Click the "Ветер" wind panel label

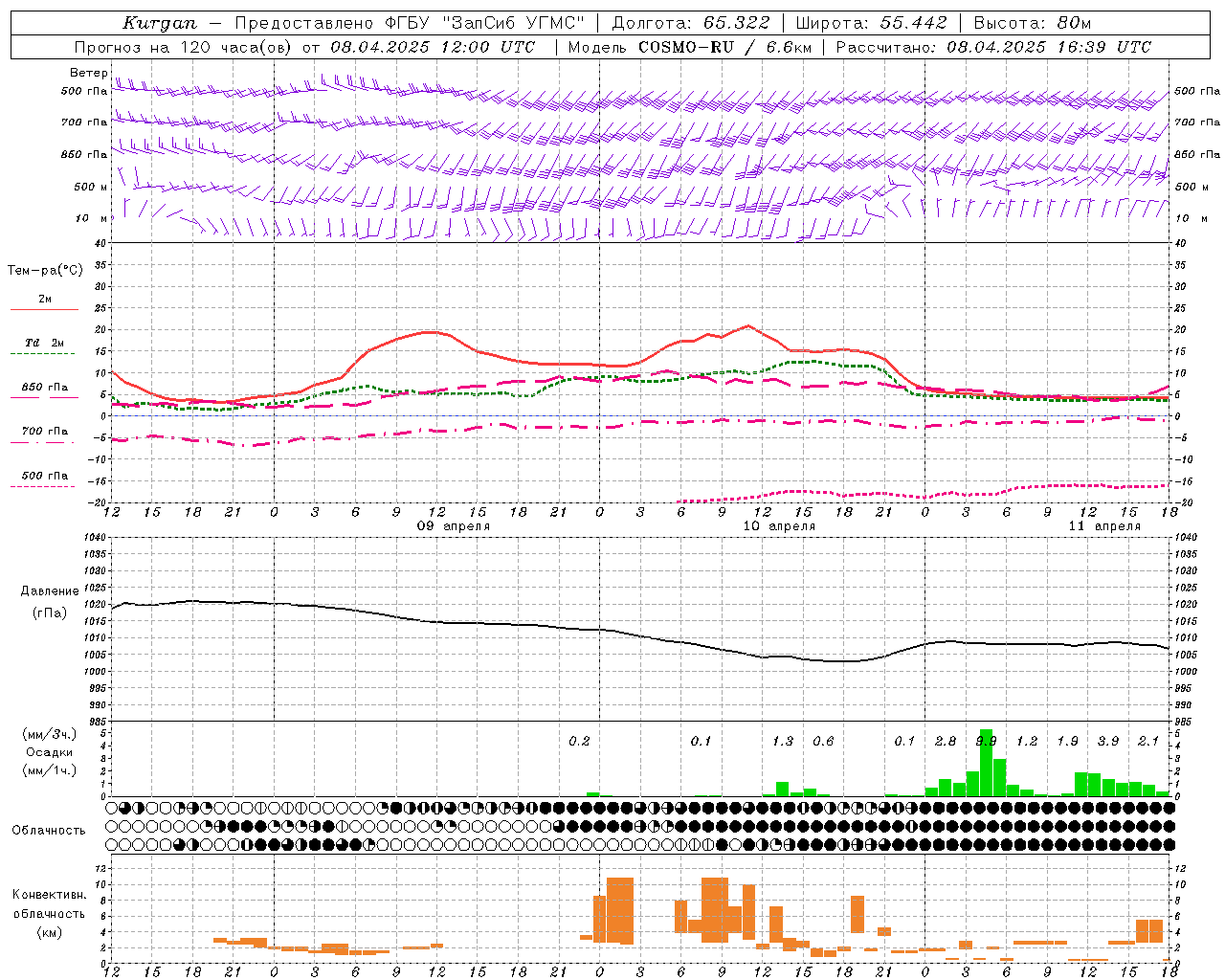(88, 73)
